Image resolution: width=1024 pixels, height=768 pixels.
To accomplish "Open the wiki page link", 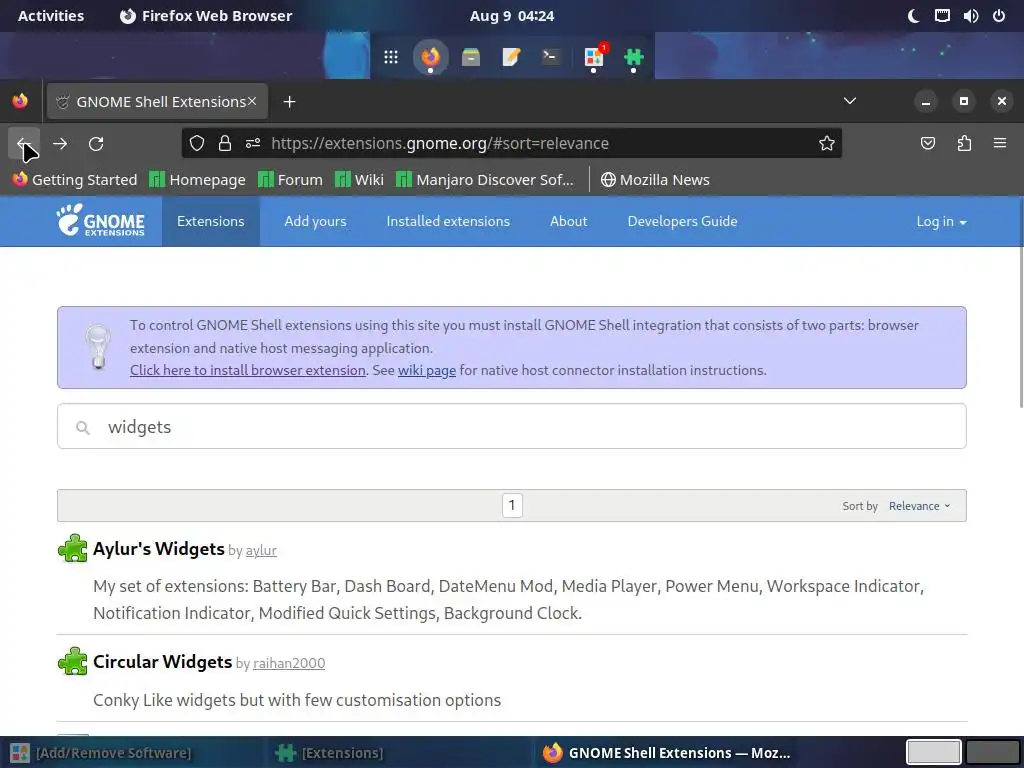I will pyautogui.click(x=426, y=370).
